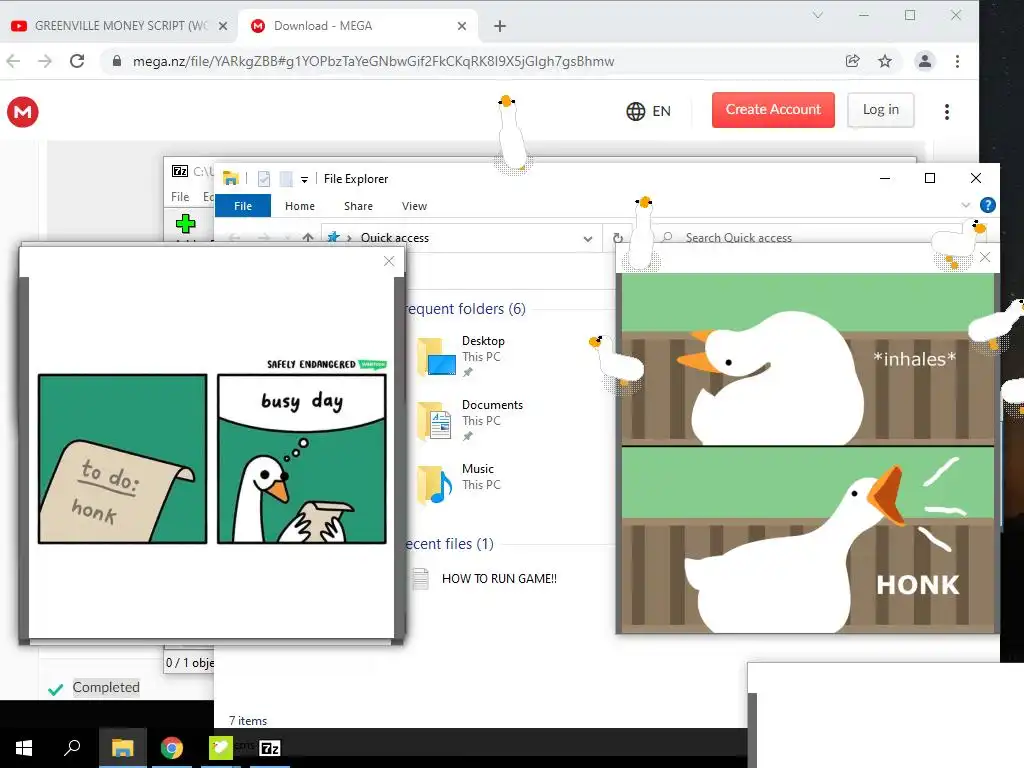The image size is (1024, 768).
Task: Click the Music folder icon
Action: click(x=435, y=485)
